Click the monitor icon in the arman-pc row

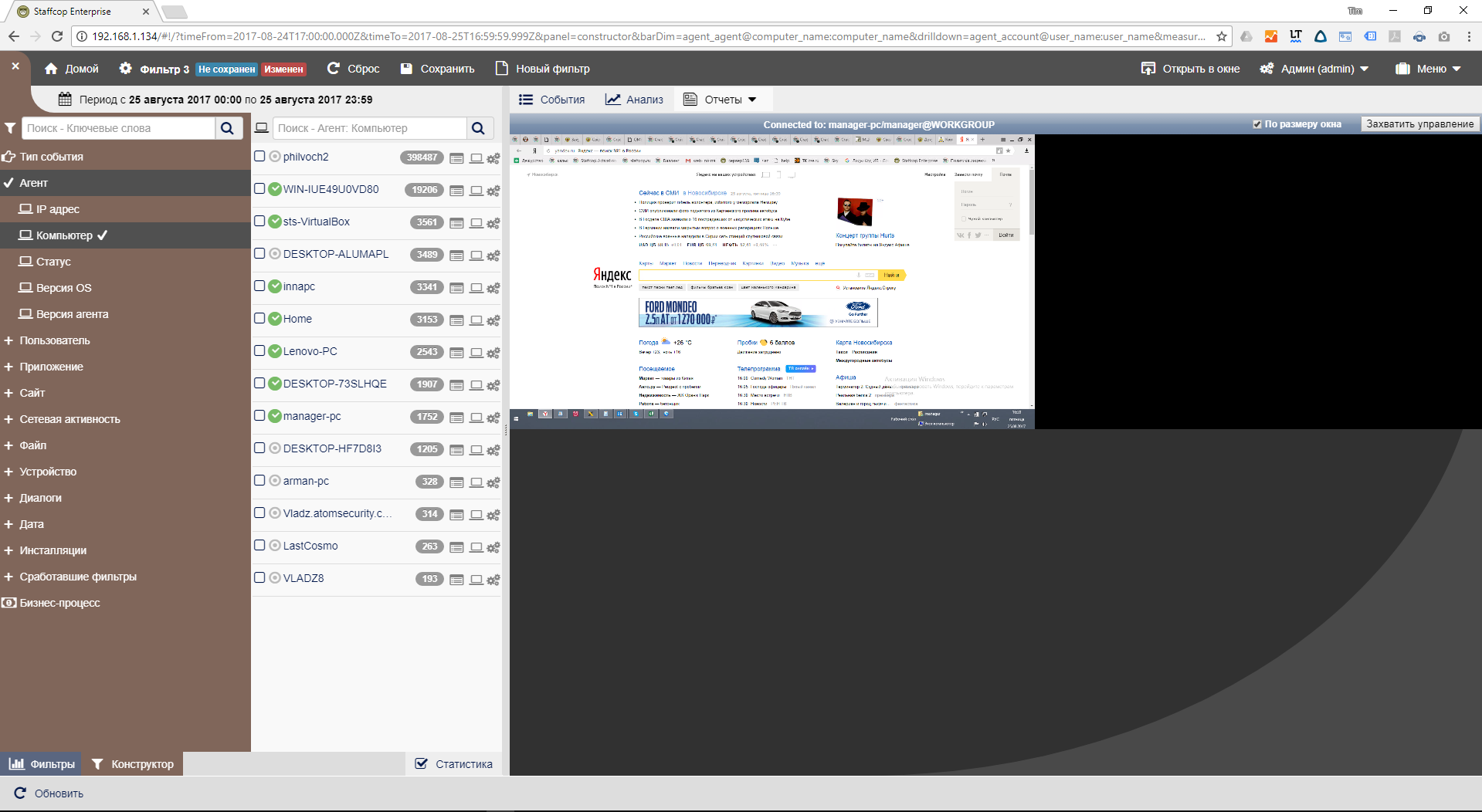(x=476, y=482)
